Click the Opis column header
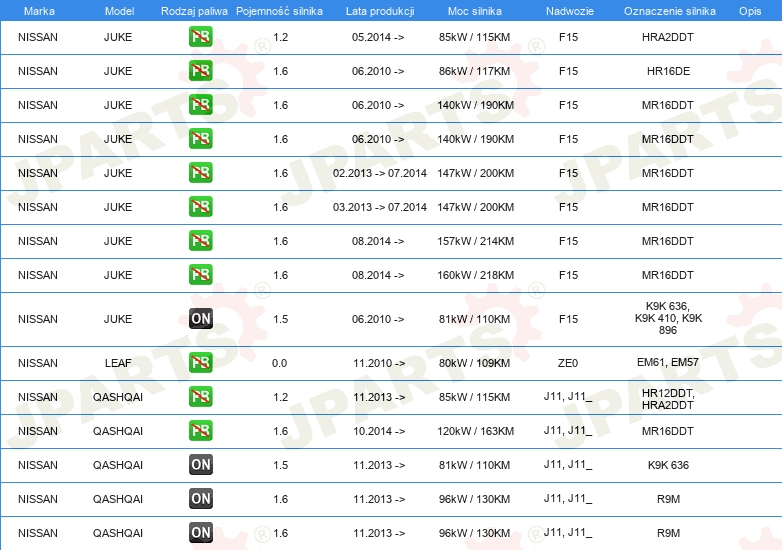Screen dimensions: 782x550 (x=750, y=11)
